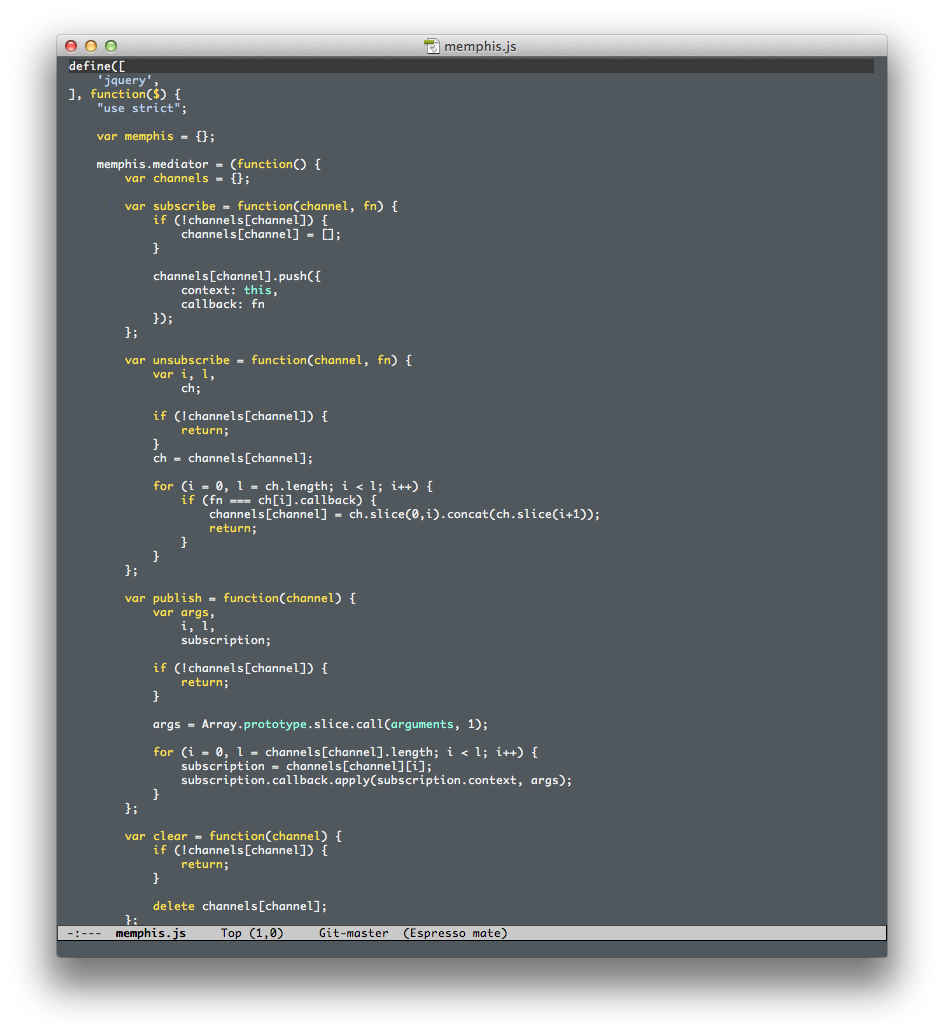Click the callback: fn line
This screenshot has width=944, height=1036.
pyautogui.click(x=223, y=304)
